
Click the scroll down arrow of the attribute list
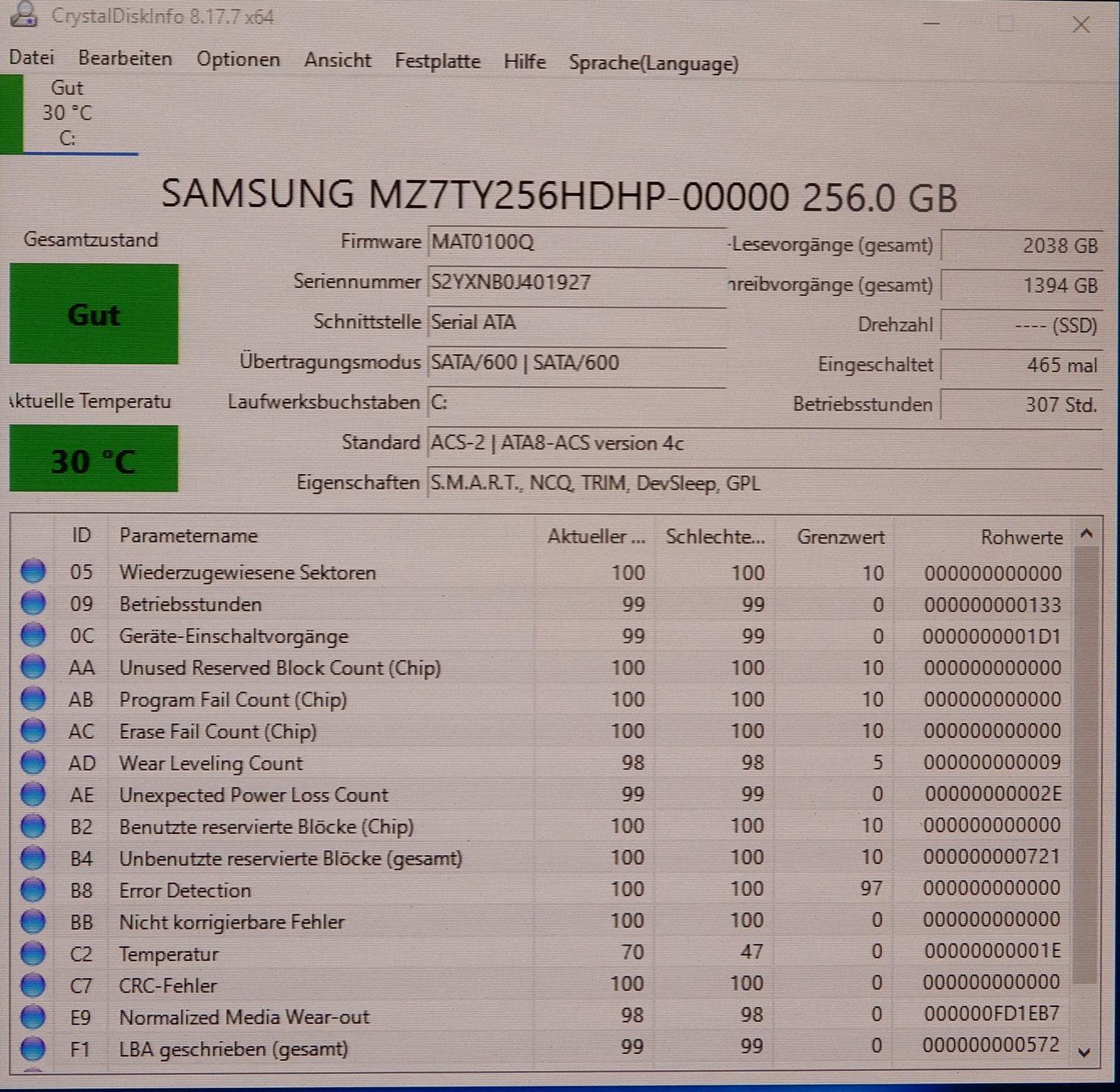pos(1085,1052)
